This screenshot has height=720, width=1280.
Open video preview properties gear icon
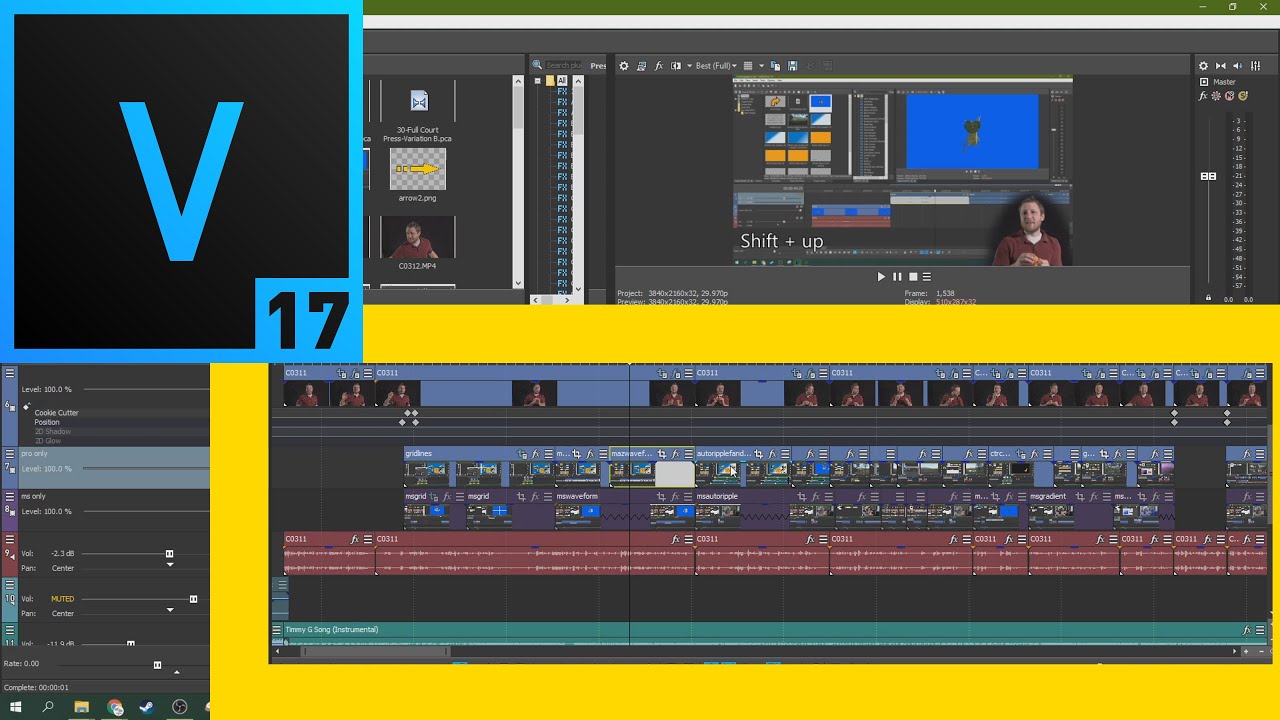tap(624, 66)
